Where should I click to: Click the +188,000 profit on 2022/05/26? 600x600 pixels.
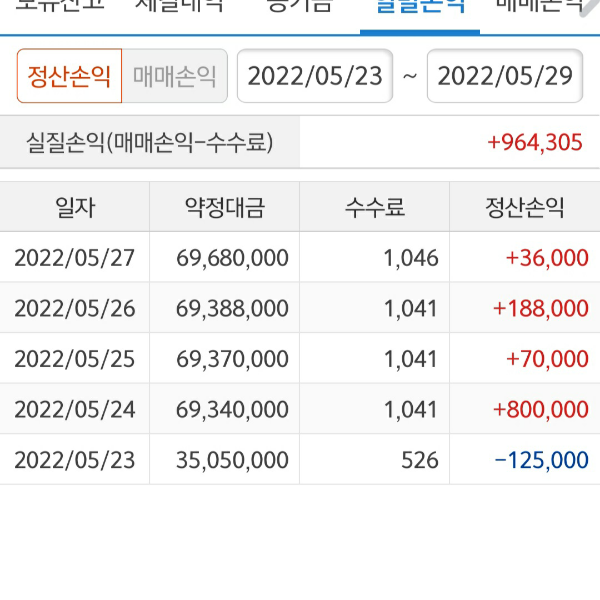540,308
